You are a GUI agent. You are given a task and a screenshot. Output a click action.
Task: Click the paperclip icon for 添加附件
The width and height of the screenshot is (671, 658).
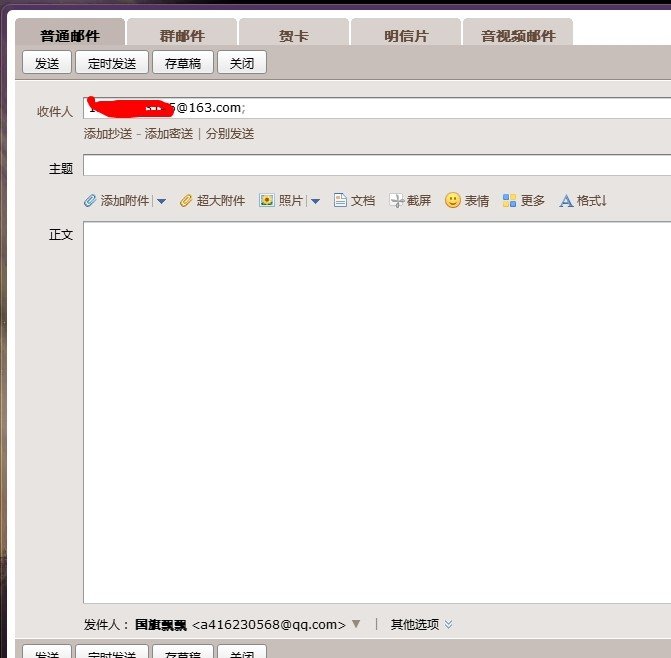click(90, 200)
